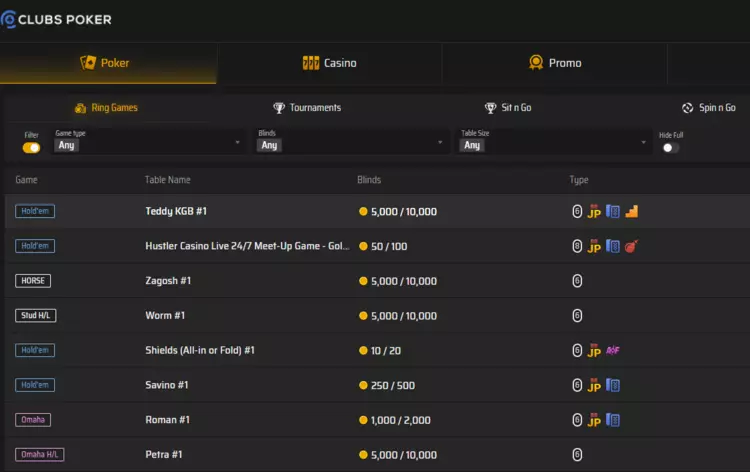Expand the Blinds filter dropdown
Viewport: 750px width, 472px height.
(350, 145)
